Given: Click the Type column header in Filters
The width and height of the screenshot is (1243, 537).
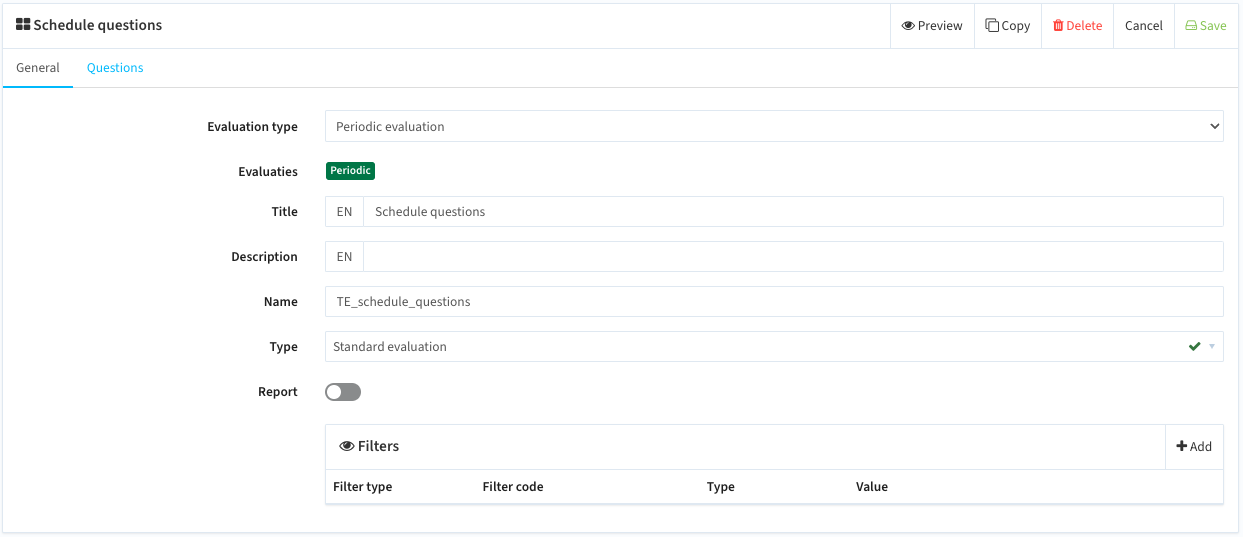Looking at the screenshot, I should click(x=720, y=487).
